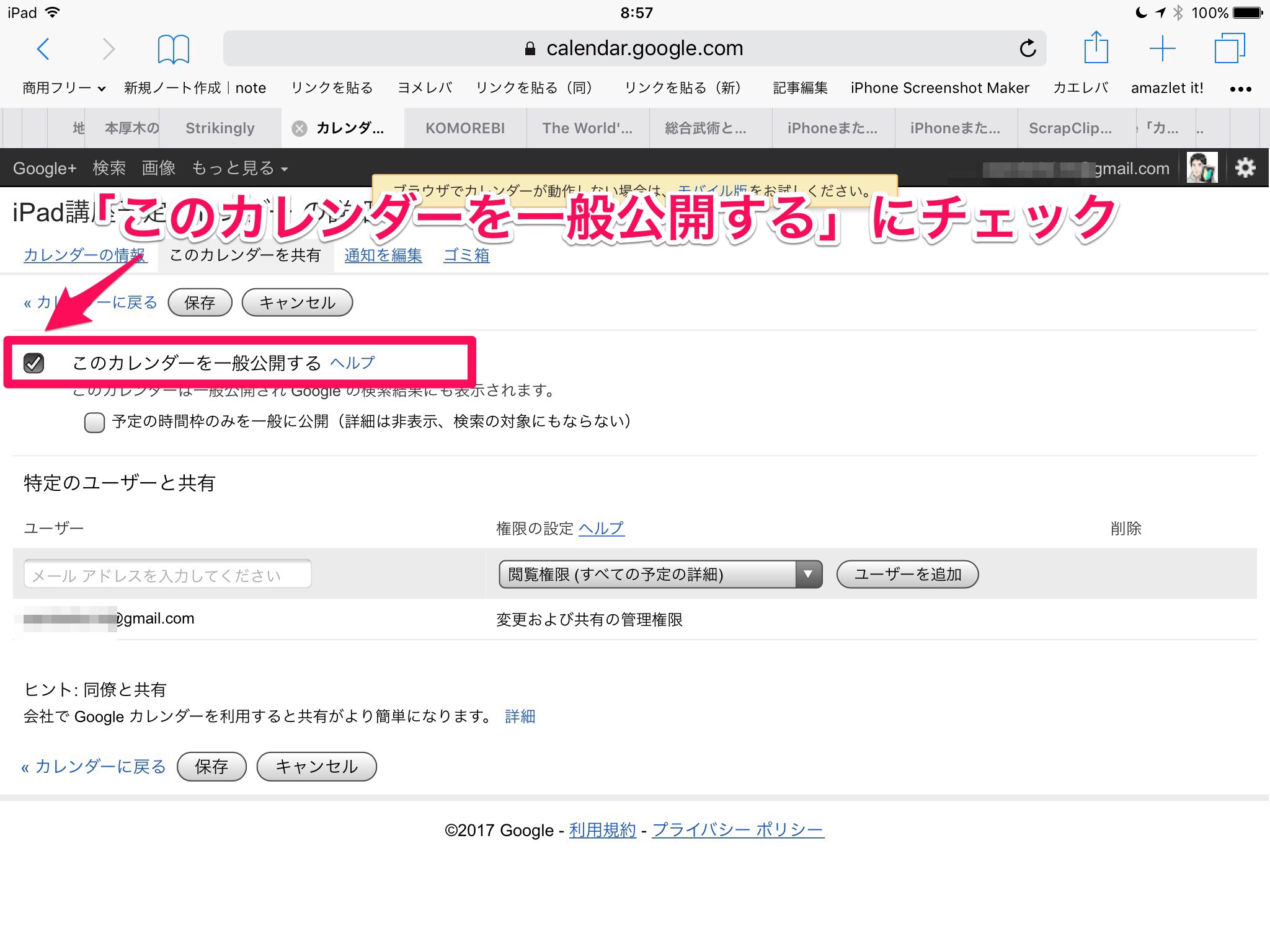1270x952 pixels.
Task: Tap the email address input field
Action: [167, 575]
